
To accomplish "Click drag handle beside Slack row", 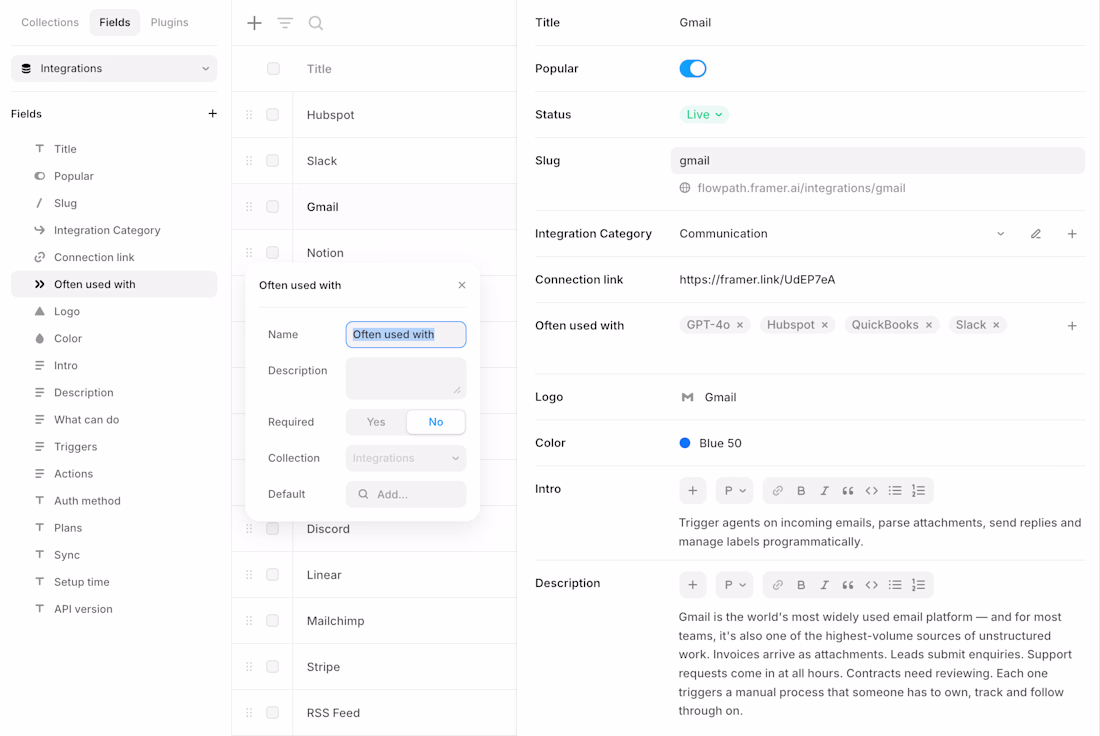I will (249, 161).
